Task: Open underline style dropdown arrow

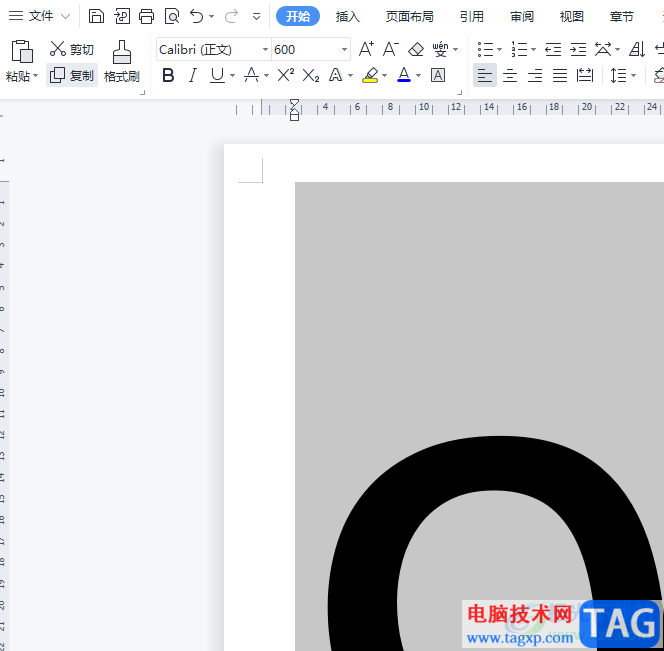Action: click(232, 76)
